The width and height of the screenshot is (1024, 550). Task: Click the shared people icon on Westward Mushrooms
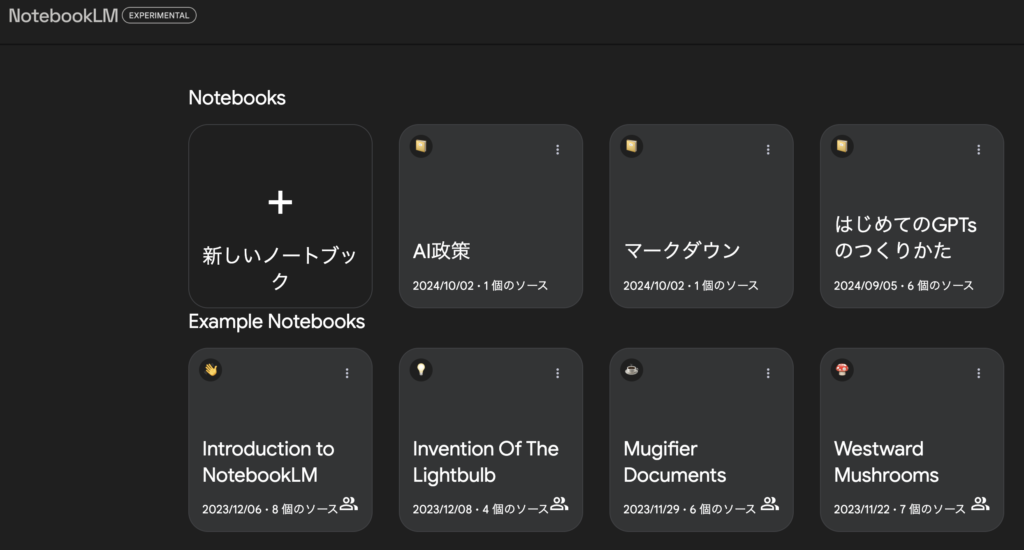click(x=980, y=504)
